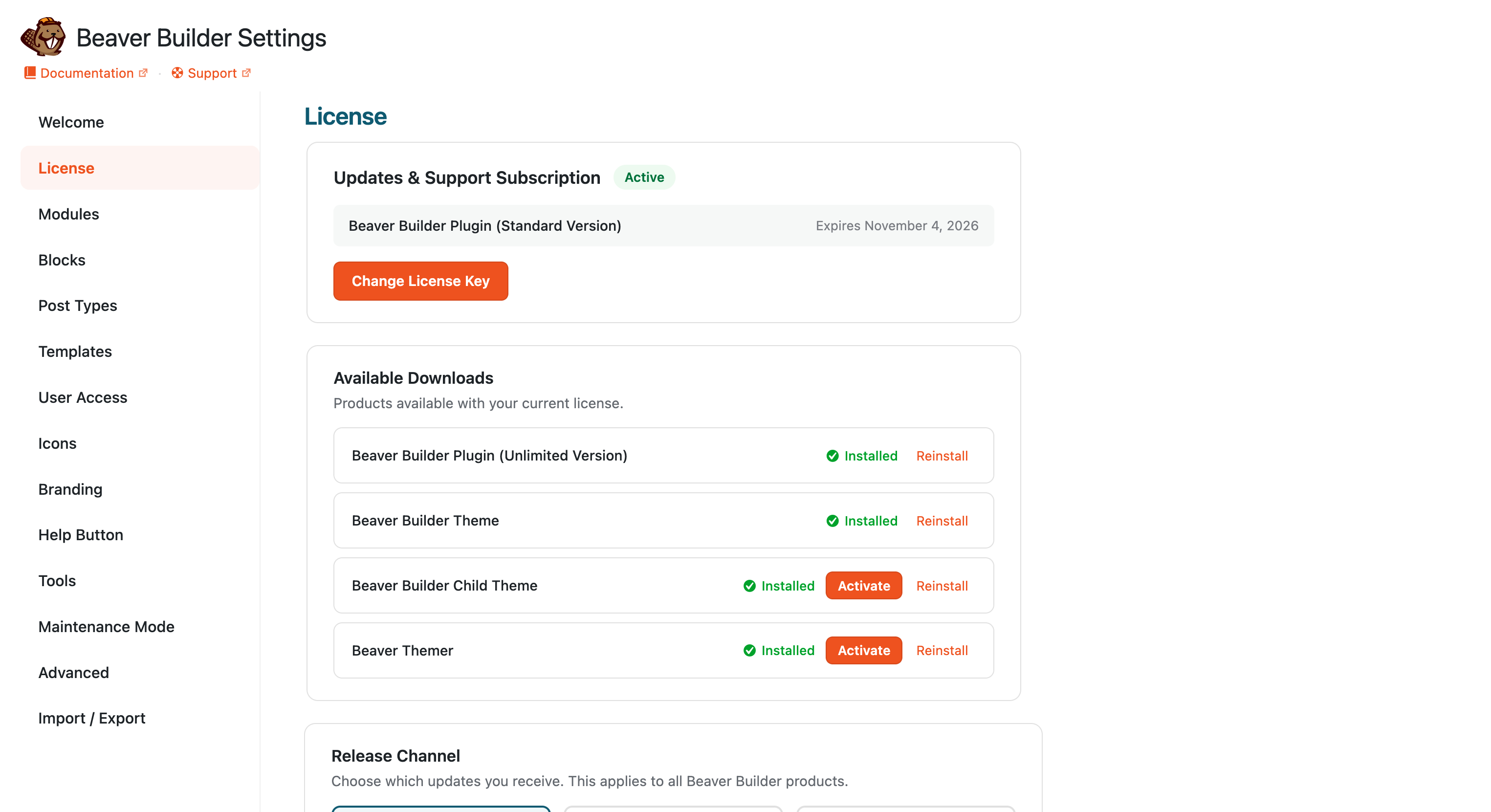Click the Beaver Builder Theme product name
The image size is (1491, 812).
point(425,520)
